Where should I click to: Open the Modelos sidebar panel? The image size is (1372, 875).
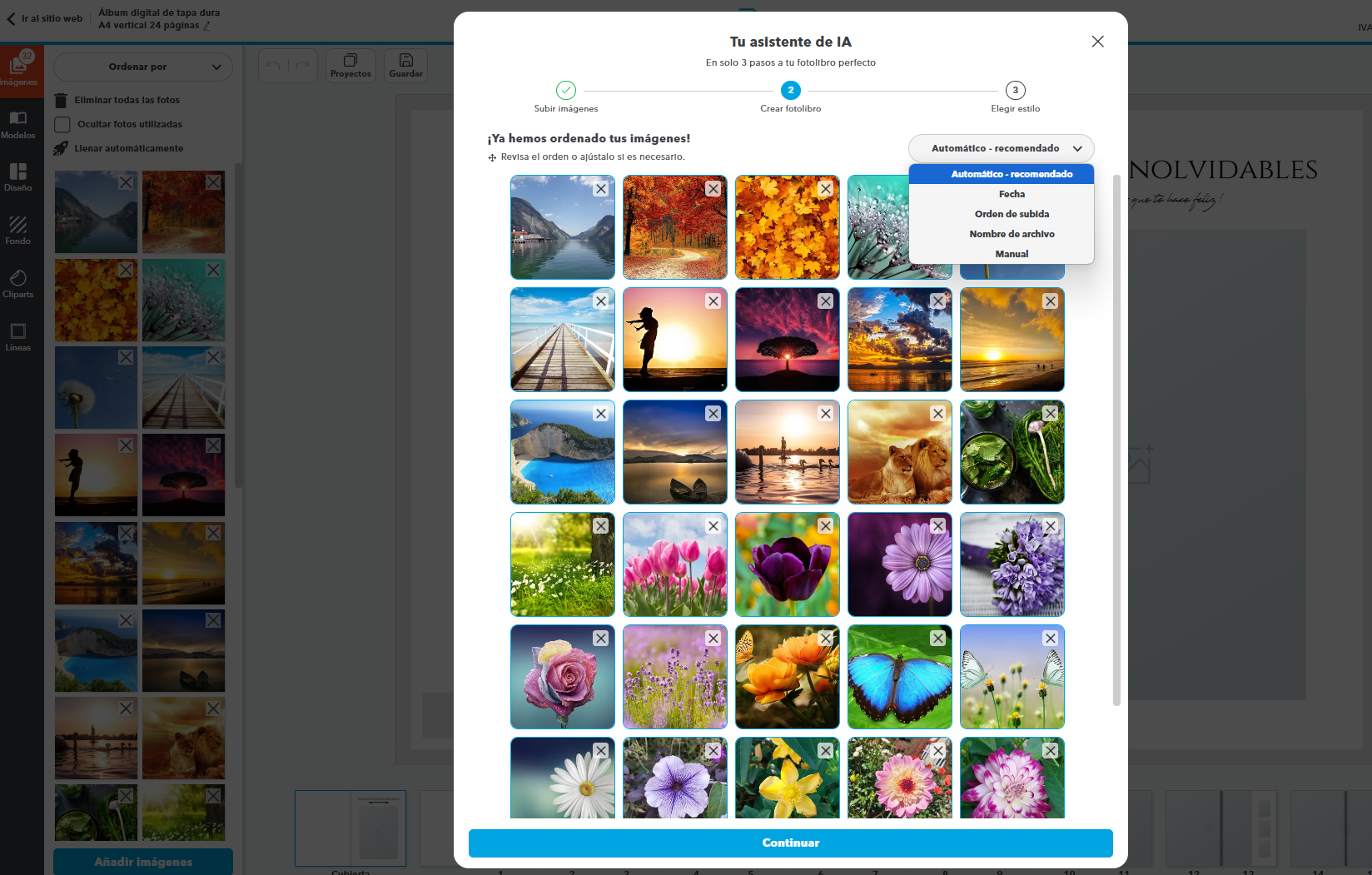[18, 124]
